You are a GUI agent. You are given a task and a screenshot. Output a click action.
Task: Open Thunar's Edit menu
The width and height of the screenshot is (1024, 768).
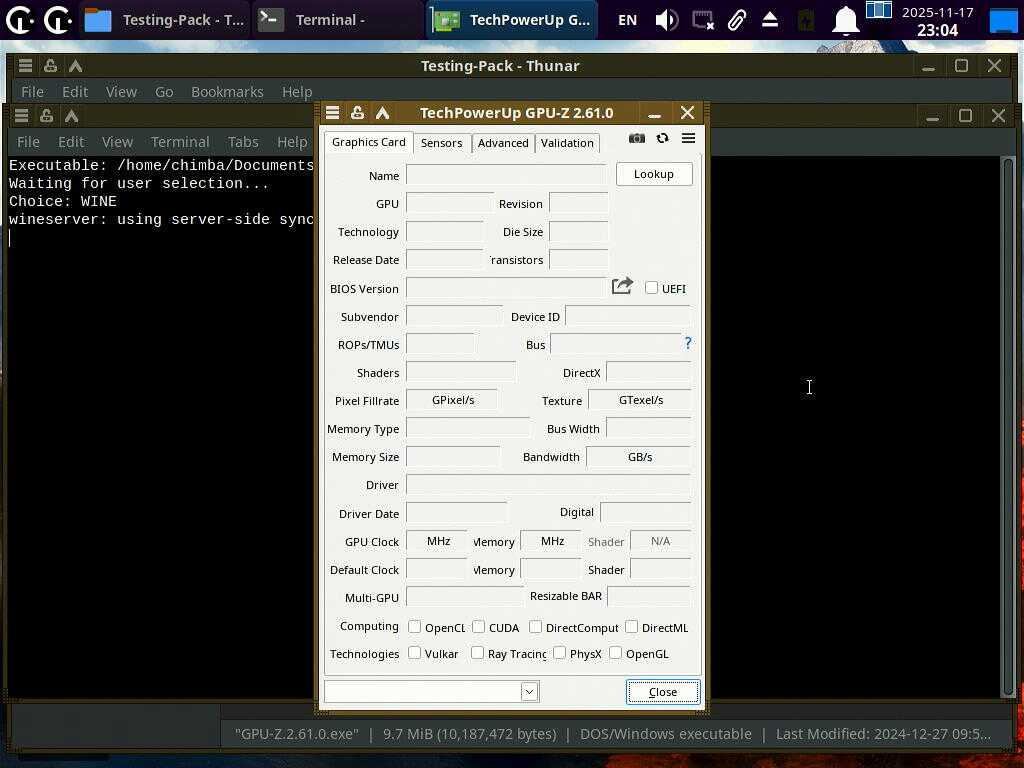[x=75, y=92]
